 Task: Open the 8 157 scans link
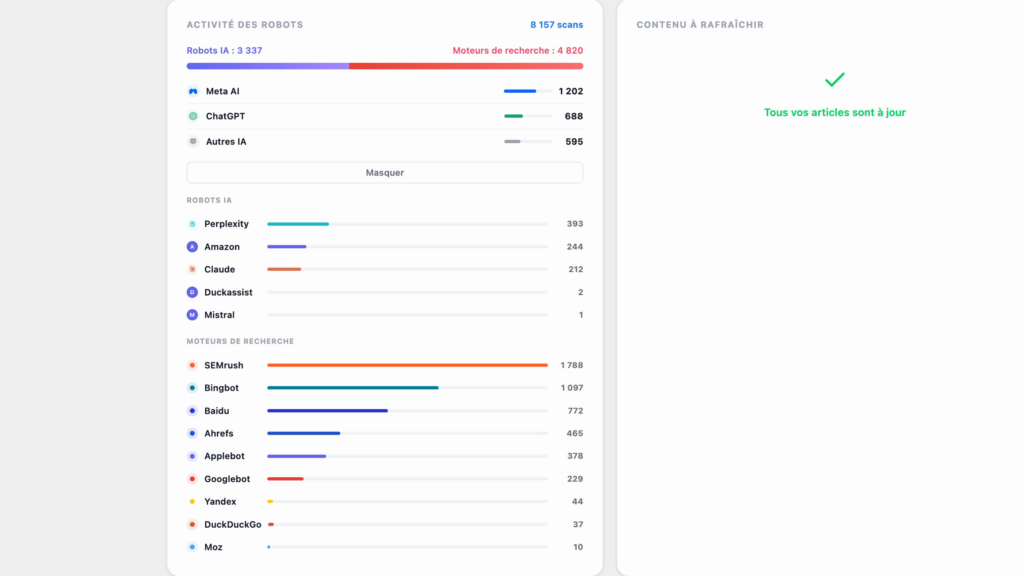coord(556,25)
